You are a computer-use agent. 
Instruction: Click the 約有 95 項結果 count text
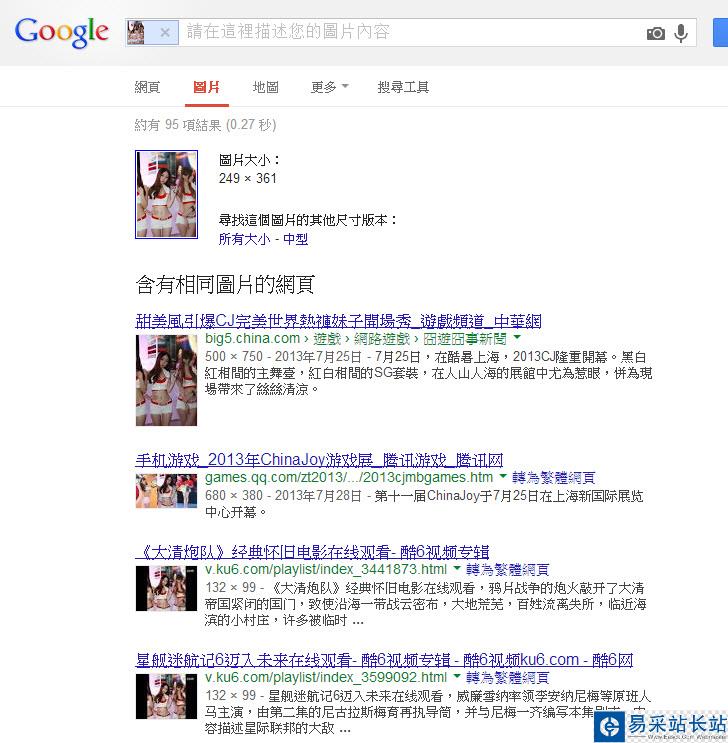click(205, 125)
